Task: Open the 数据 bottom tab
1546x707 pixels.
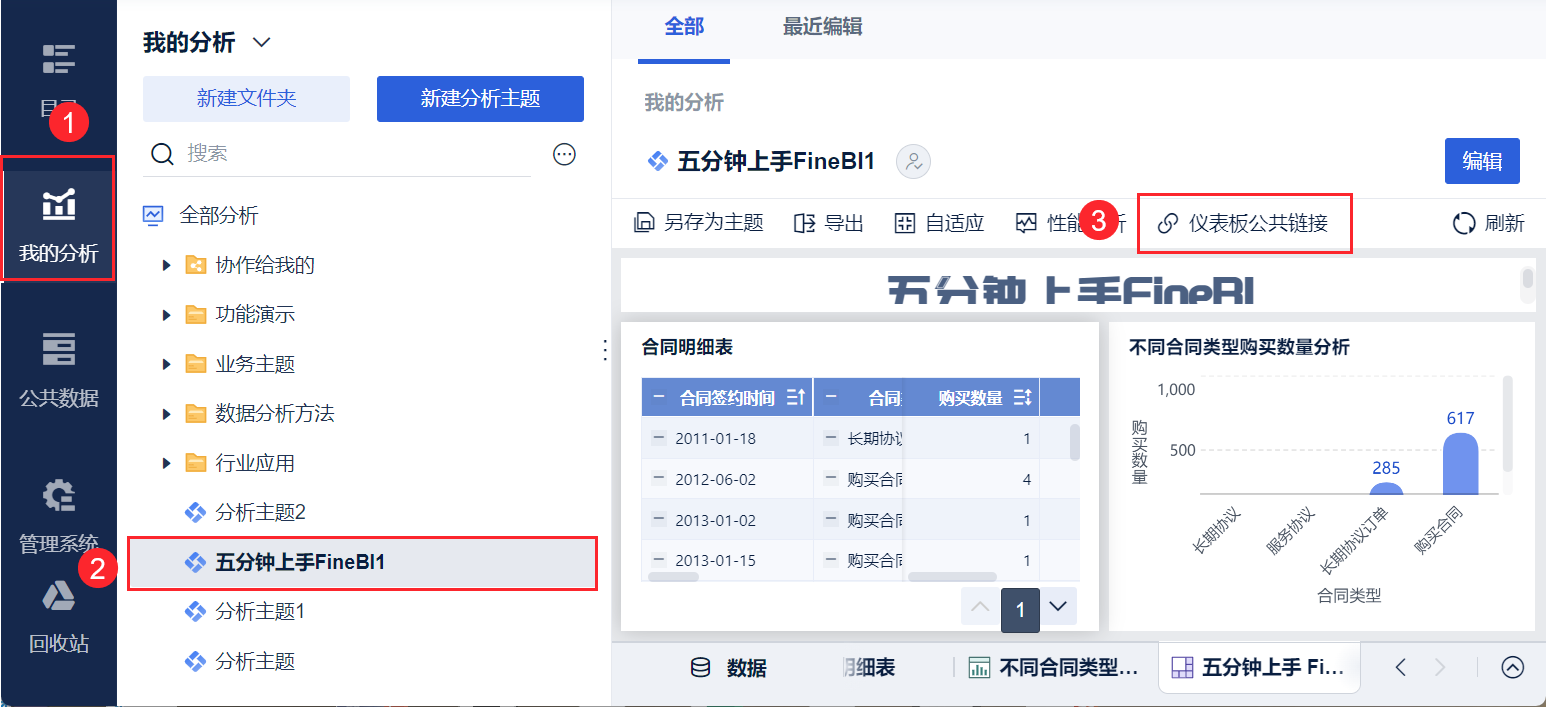Action: [x=729, y=668]
